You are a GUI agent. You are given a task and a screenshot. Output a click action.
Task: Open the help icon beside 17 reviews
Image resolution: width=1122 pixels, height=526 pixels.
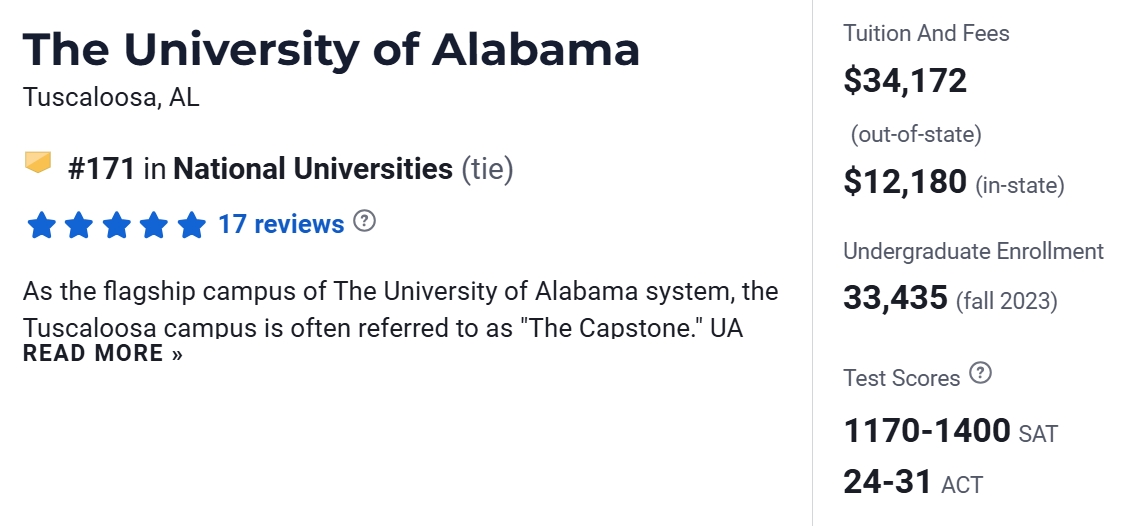[365, 221]
